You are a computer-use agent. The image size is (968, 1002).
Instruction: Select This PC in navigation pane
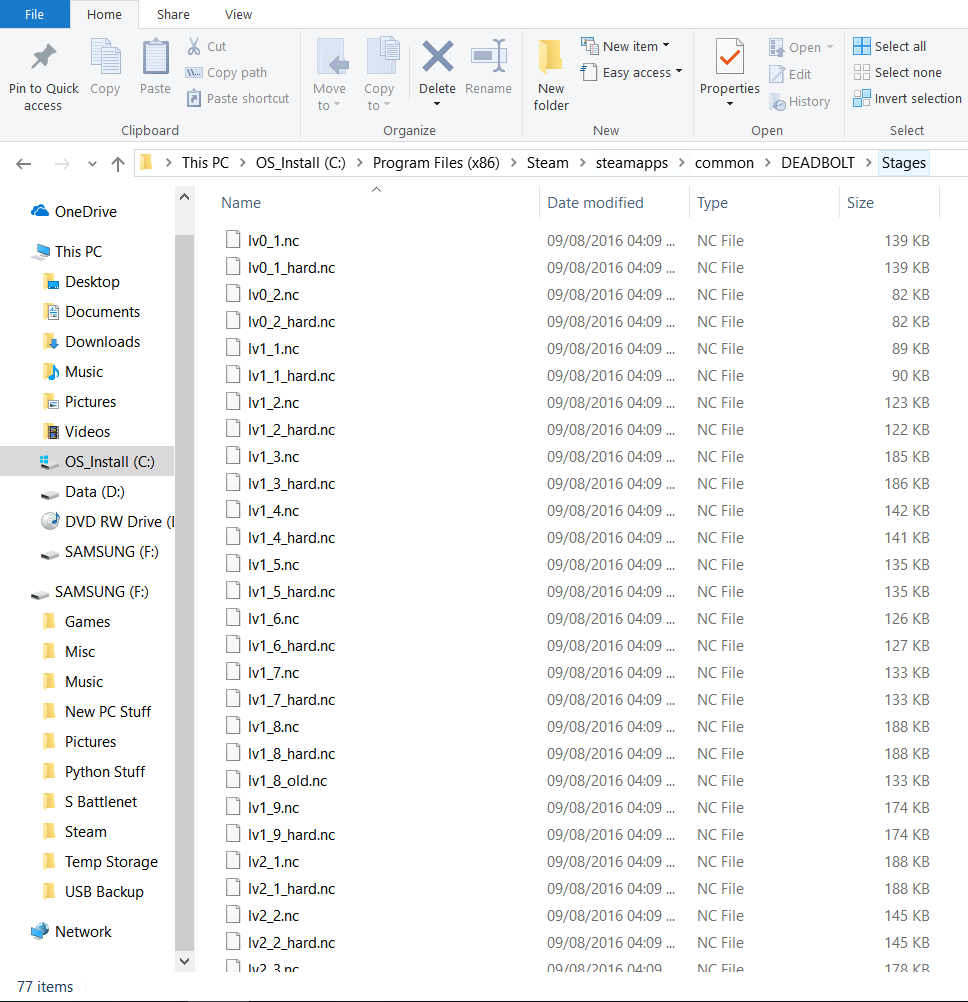click(66, 252)
